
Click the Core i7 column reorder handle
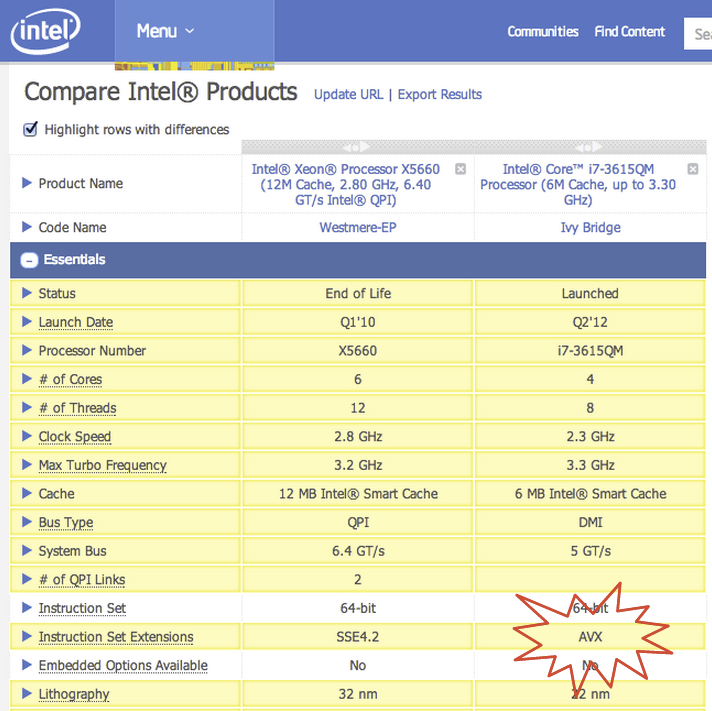[x=589, y=147]
